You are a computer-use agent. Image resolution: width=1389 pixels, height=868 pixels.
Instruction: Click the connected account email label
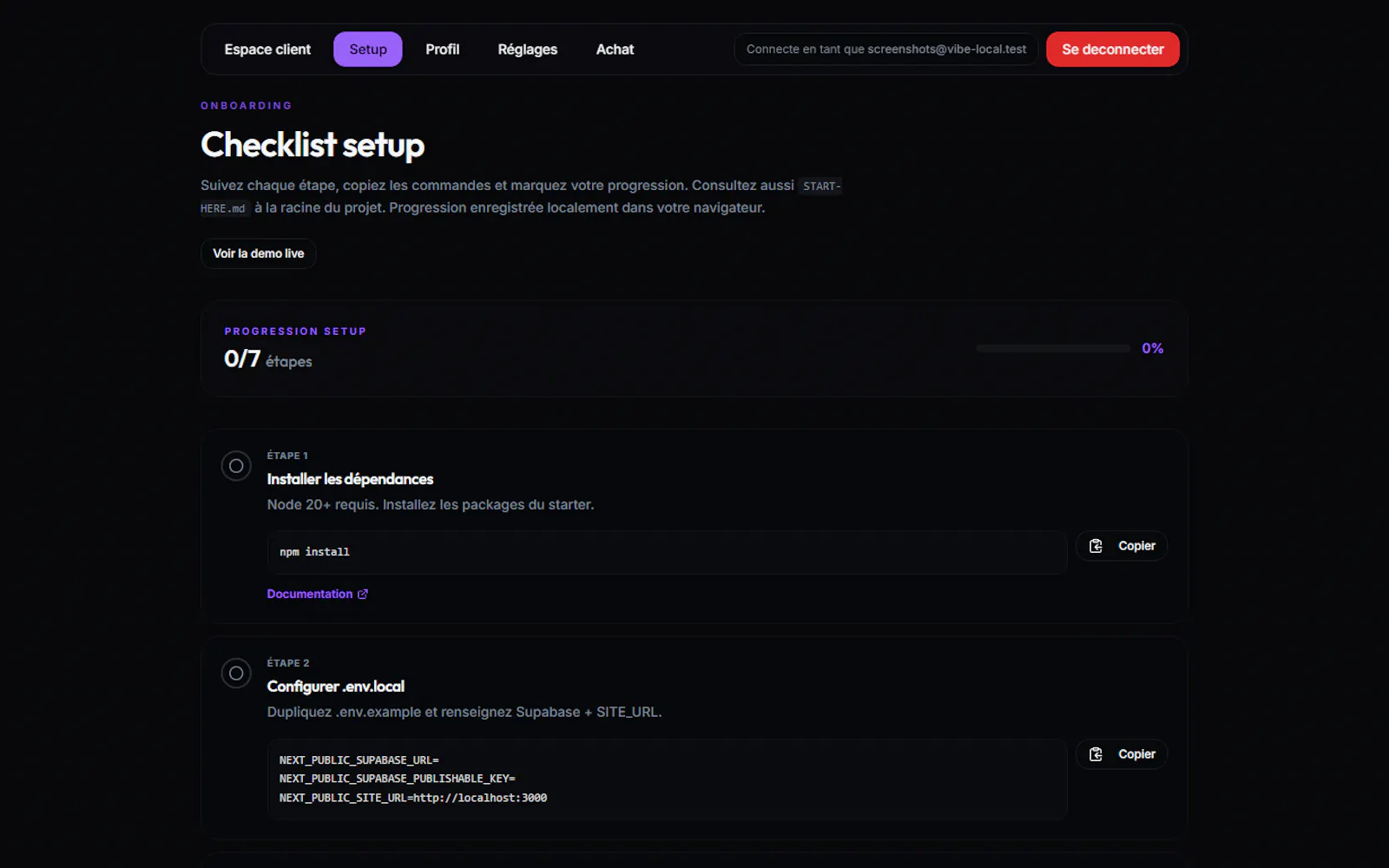[886, 49]
